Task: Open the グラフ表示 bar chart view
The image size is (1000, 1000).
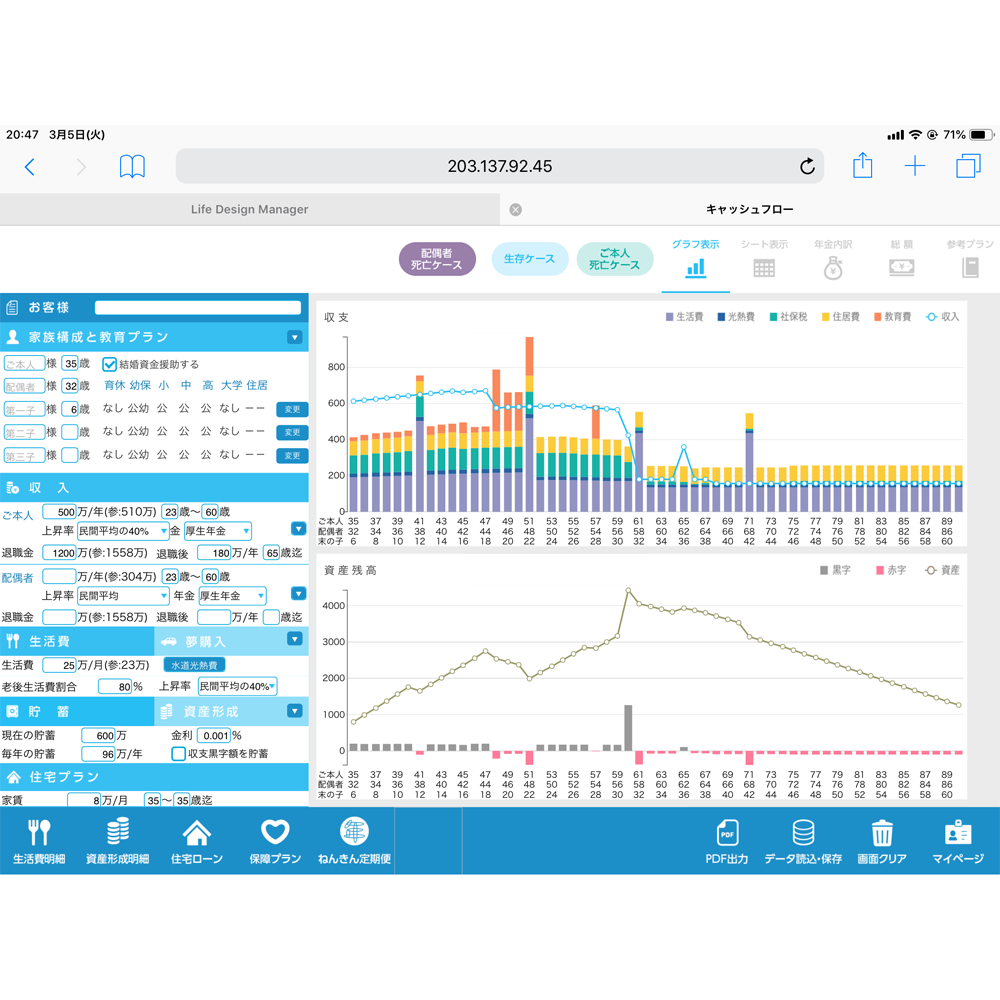Action: pyautogui.click(x=695, y=259)
